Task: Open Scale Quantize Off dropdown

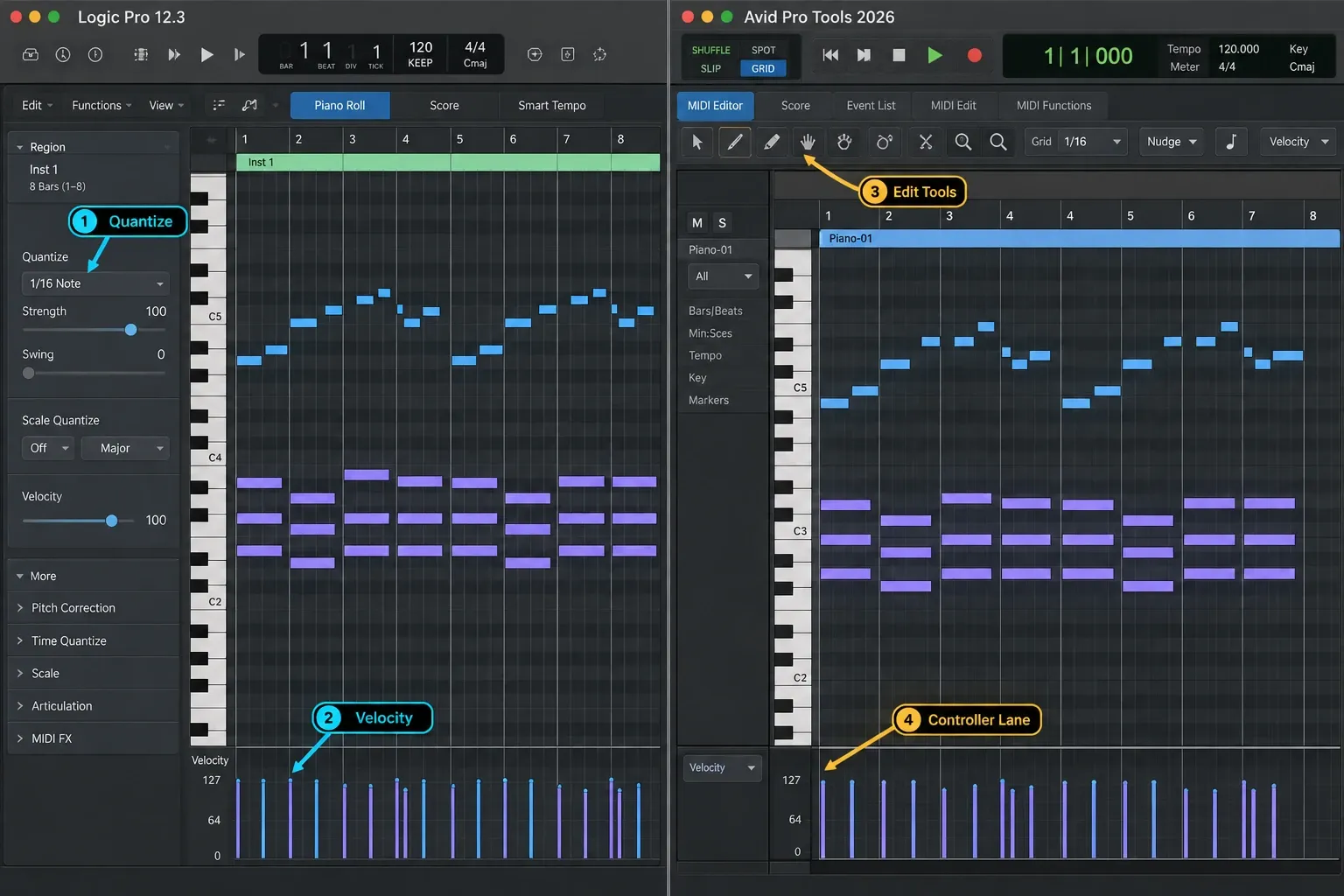Action: 47,448
